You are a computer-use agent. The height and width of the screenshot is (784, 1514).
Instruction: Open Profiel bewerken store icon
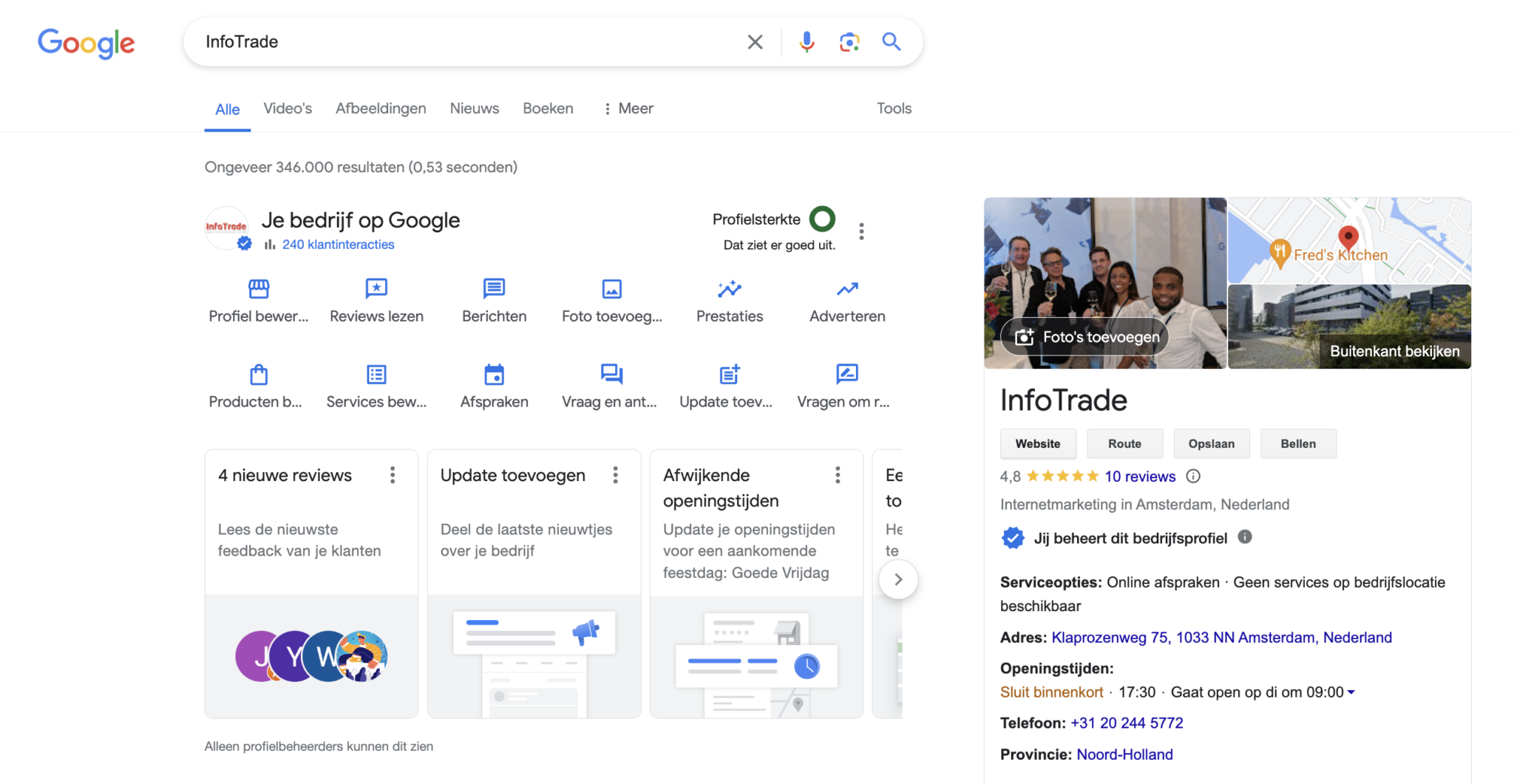click(259, 288)
